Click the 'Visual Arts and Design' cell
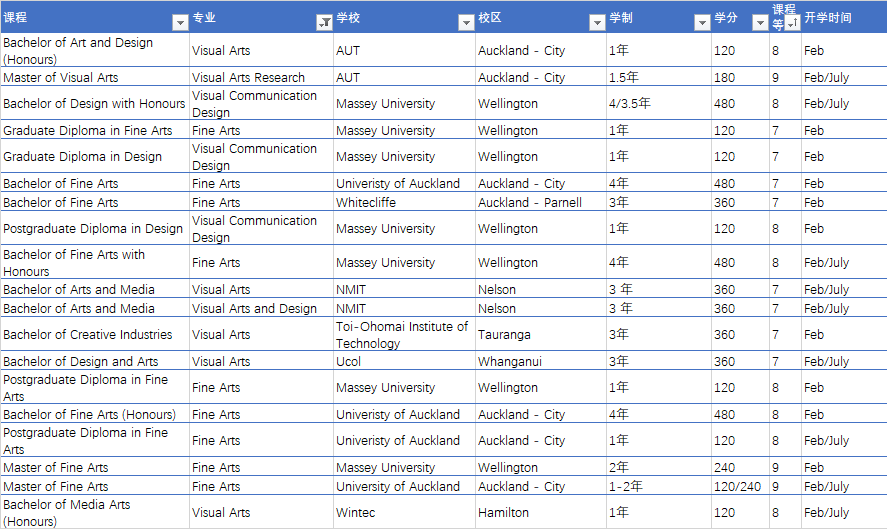The image size is (887, 529). click(261, 308)
